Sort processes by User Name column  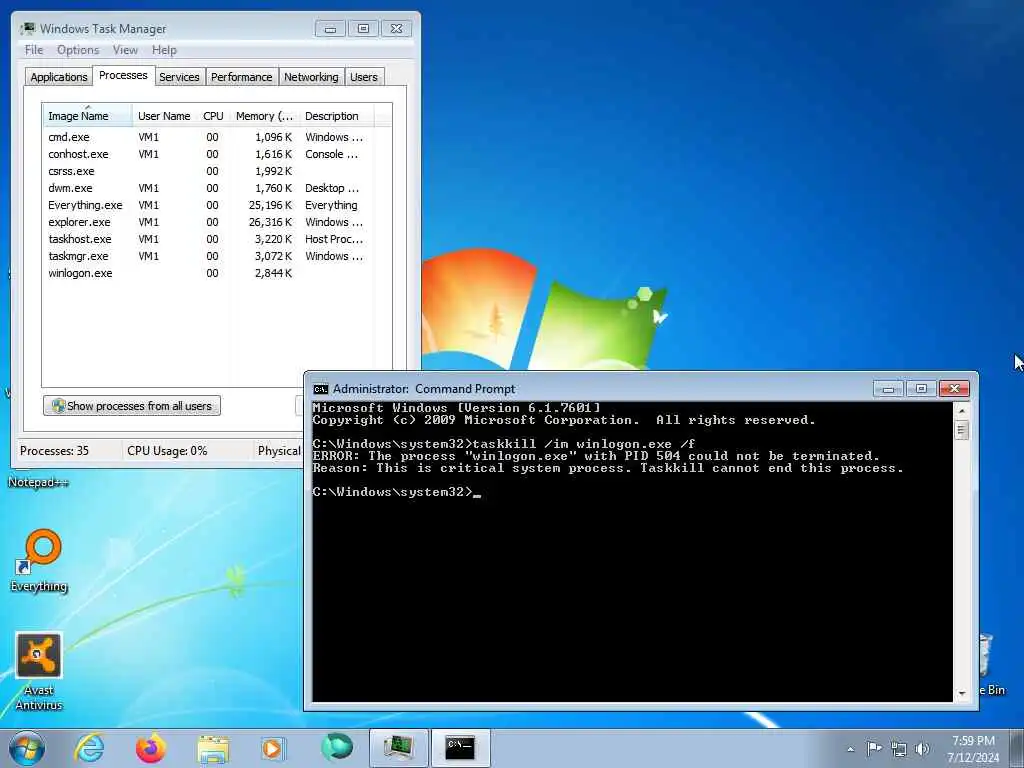164,116
